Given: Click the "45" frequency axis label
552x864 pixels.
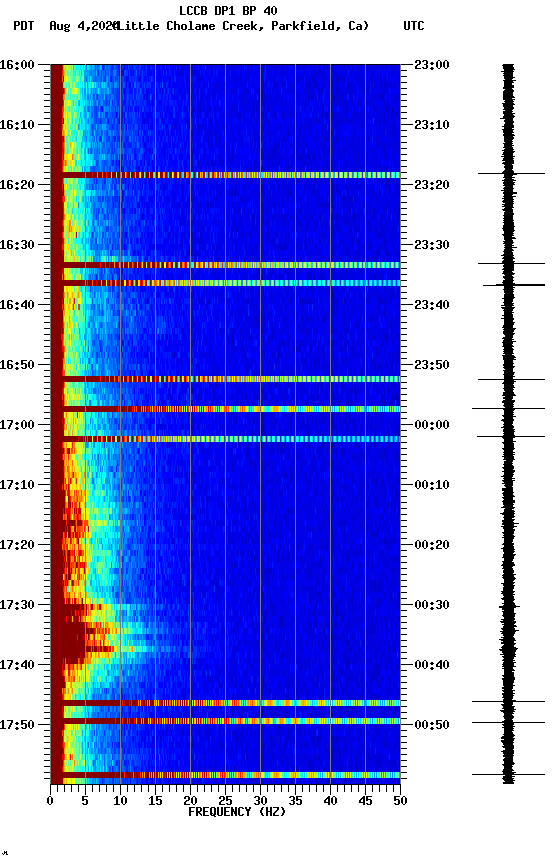Looking at the screenshot, I should tap(365, 801).
